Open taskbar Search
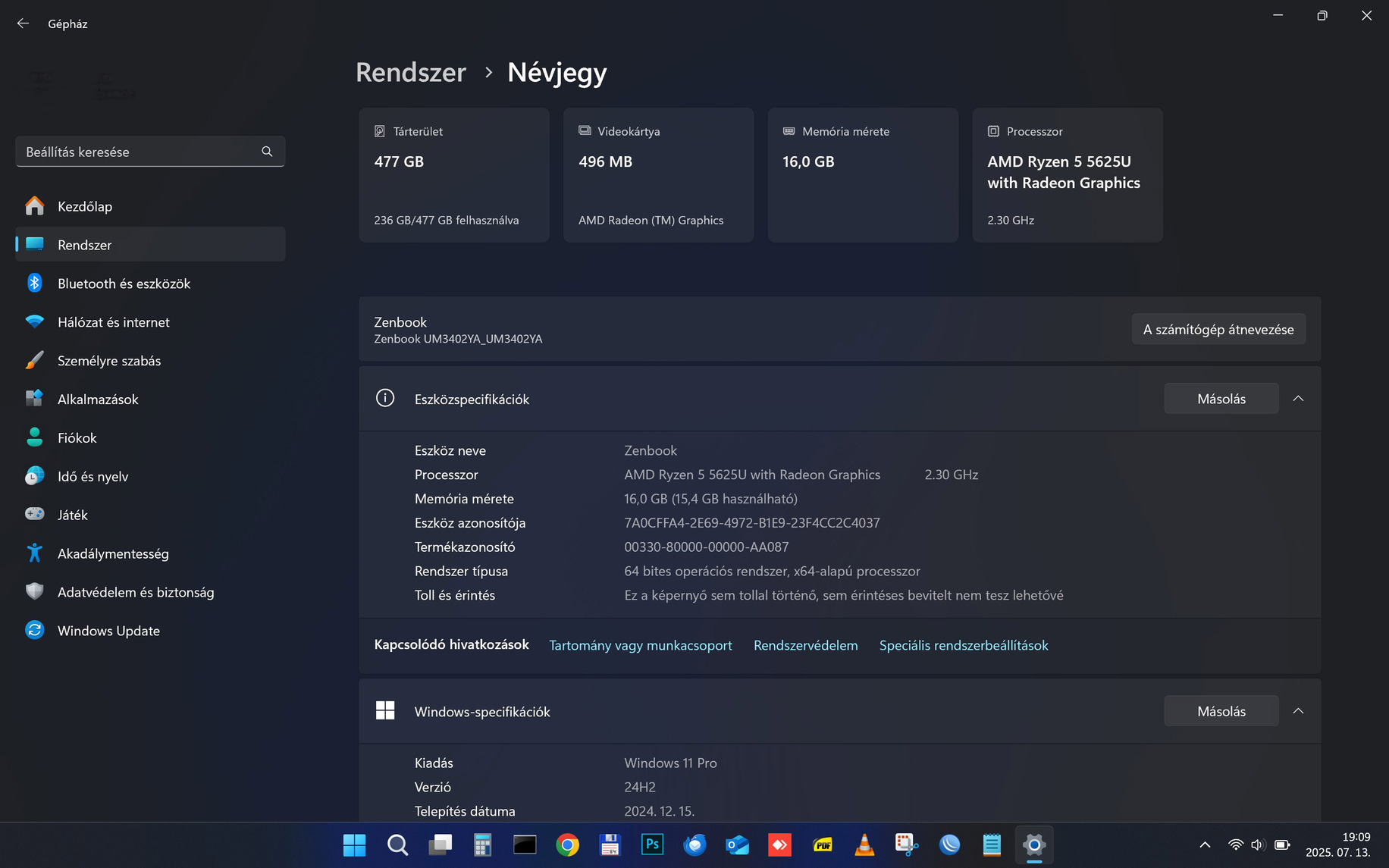1389x868 pixels. tap(397, 844)
